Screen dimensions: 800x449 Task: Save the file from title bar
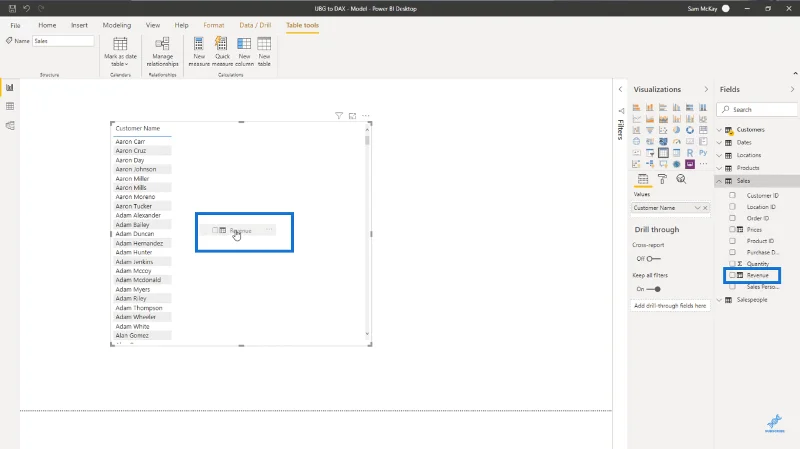point(12,8)
